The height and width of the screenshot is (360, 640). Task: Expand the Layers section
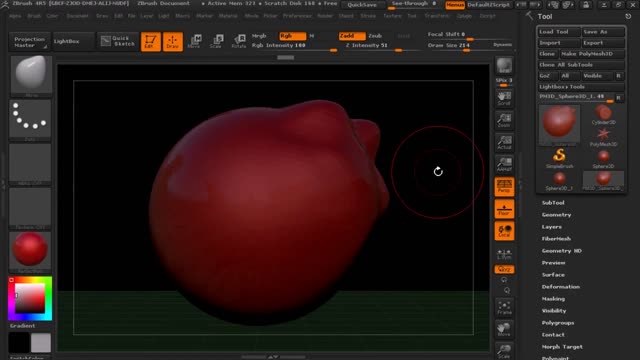coord(551,227)
